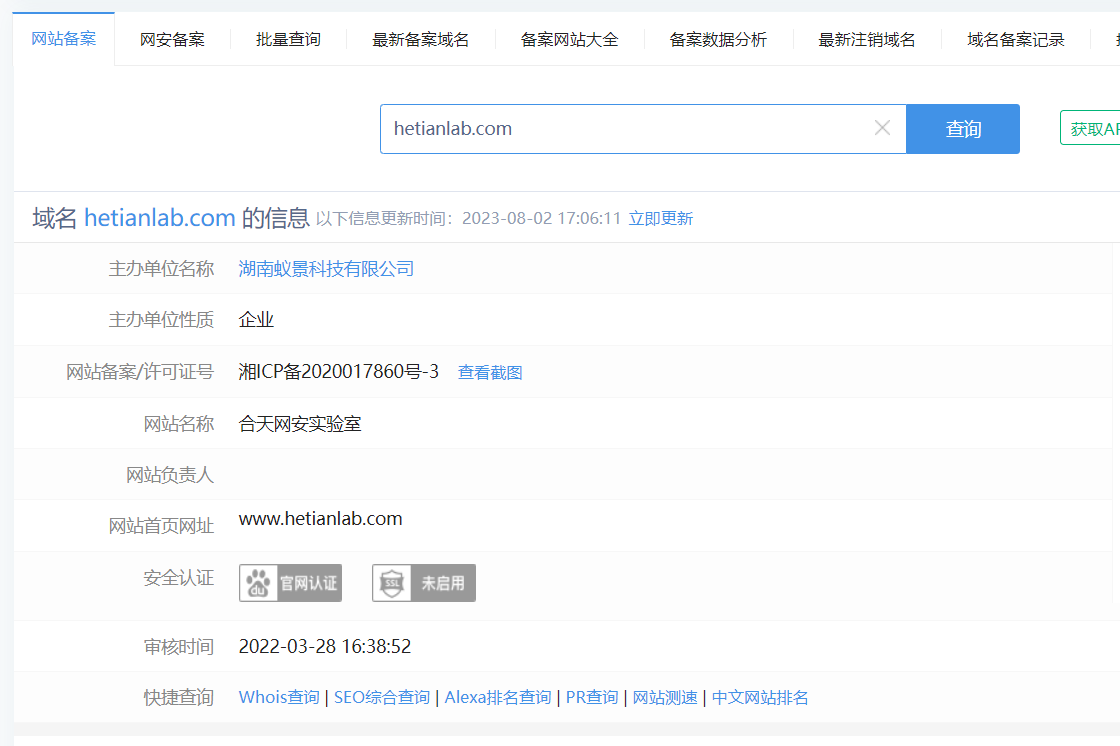Click the ICP number 湘ICP备2020017860号-3

339,372
